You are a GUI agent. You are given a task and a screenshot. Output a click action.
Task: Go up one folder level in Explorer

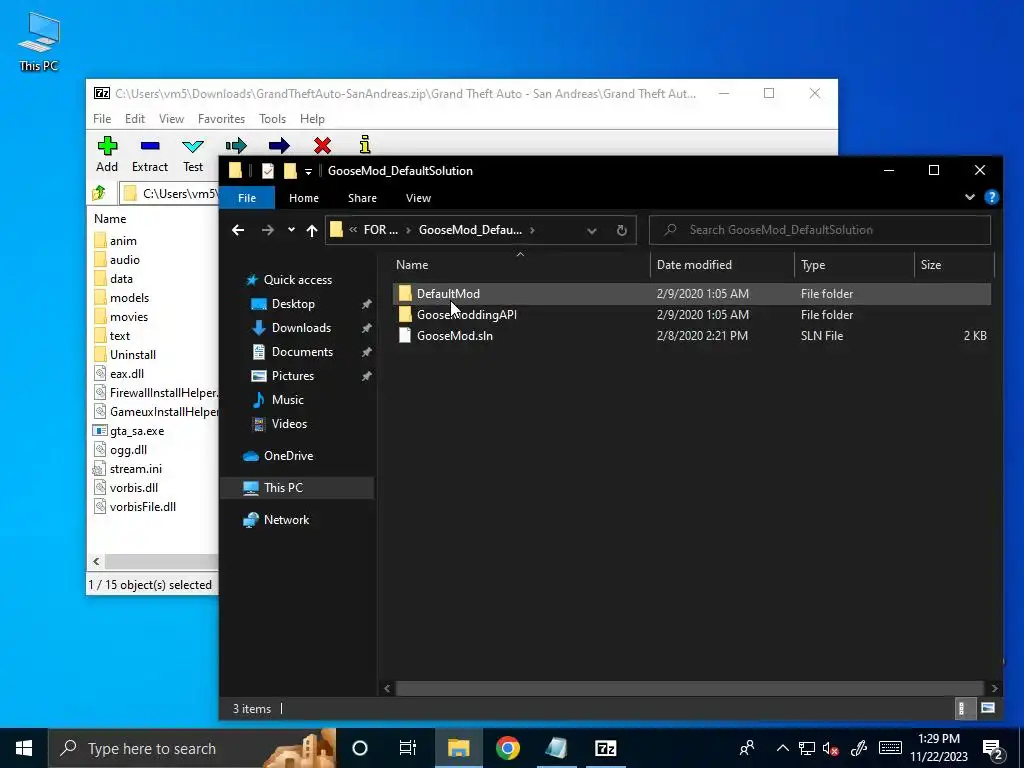[312, 230]
